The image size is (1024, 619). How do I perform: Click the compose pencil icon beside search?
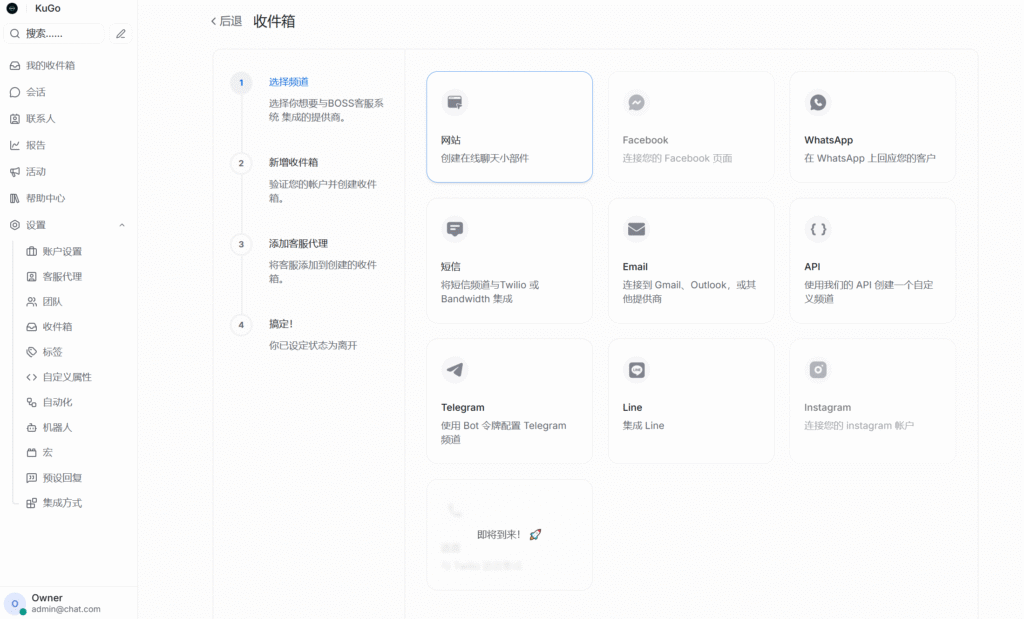[121, 34]
